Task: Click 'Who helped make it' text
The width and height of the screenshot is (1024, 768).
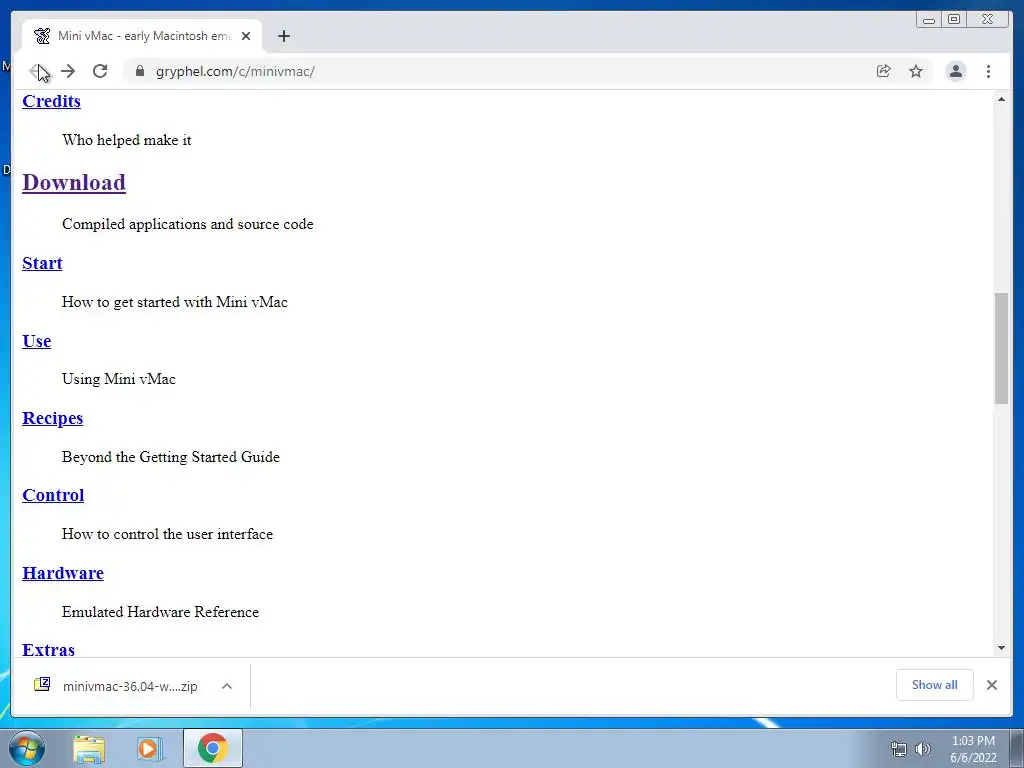Action: tap(127, 140)
